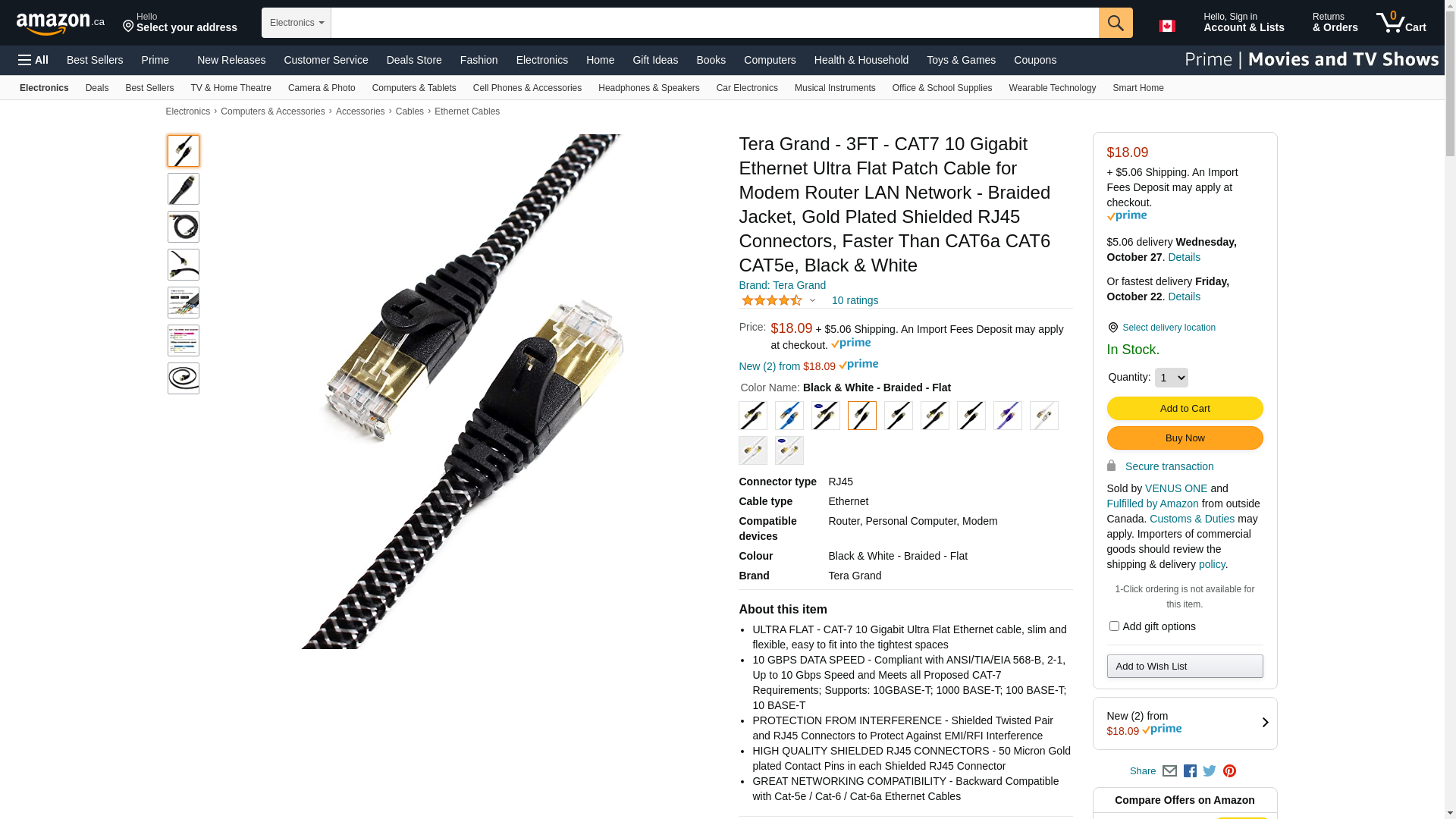This screenshot has height=819, width=1456.
Task: Click the Canada flag icon
Action: click(x=1167, y=26)
